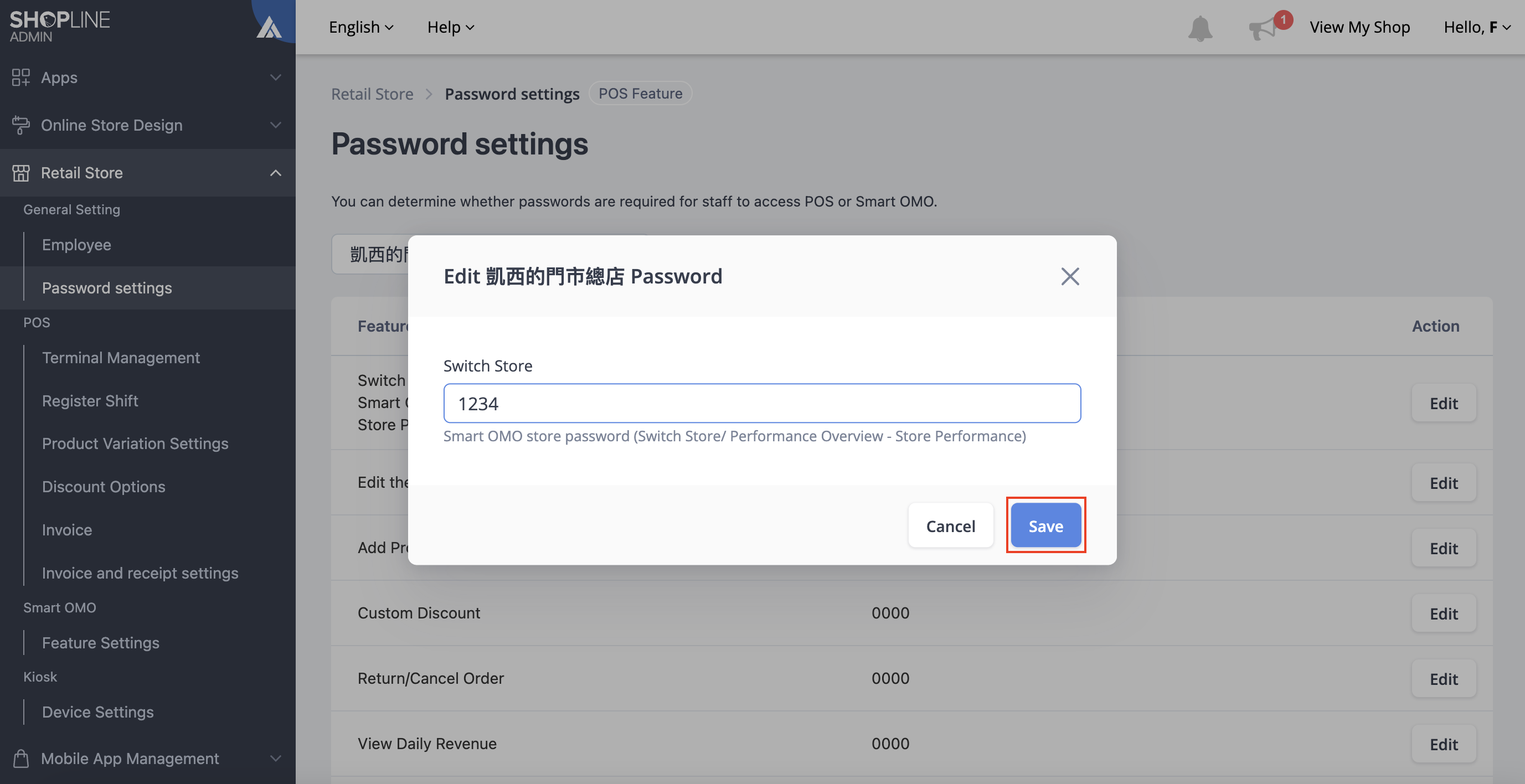
Task: Open Terminal Management in the sidebar
Action: point(121,358)
